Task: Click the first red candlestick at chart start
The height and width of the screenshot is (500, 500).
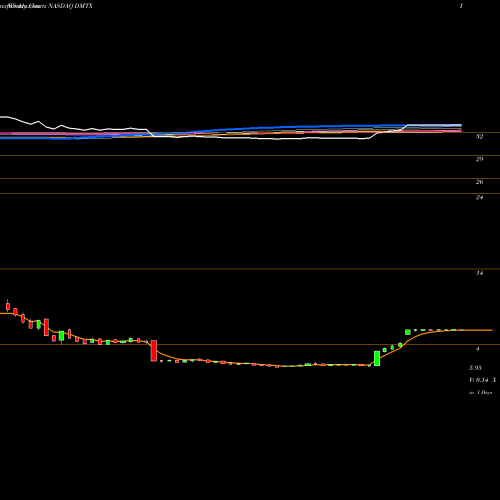Action: pyautogui.click(x=8, y=306)
